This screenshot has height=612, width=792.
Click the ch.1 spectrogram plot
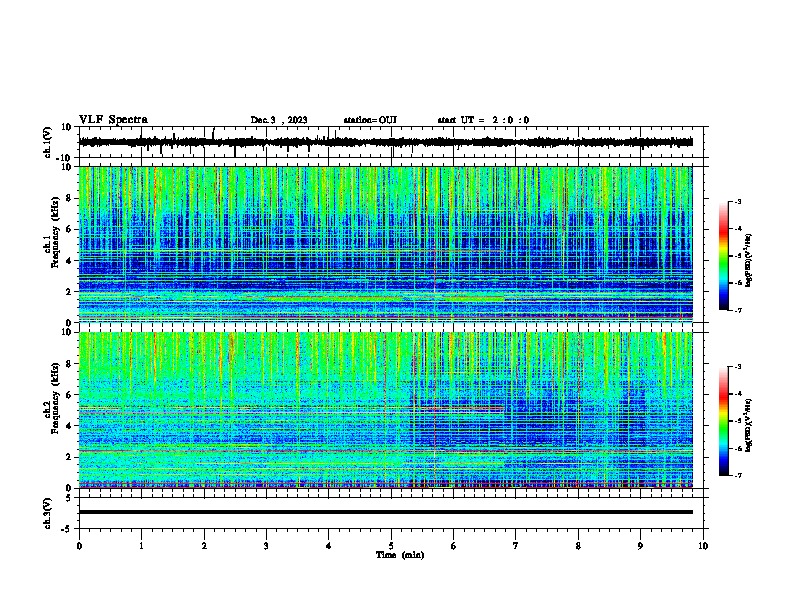pos(385,244)
